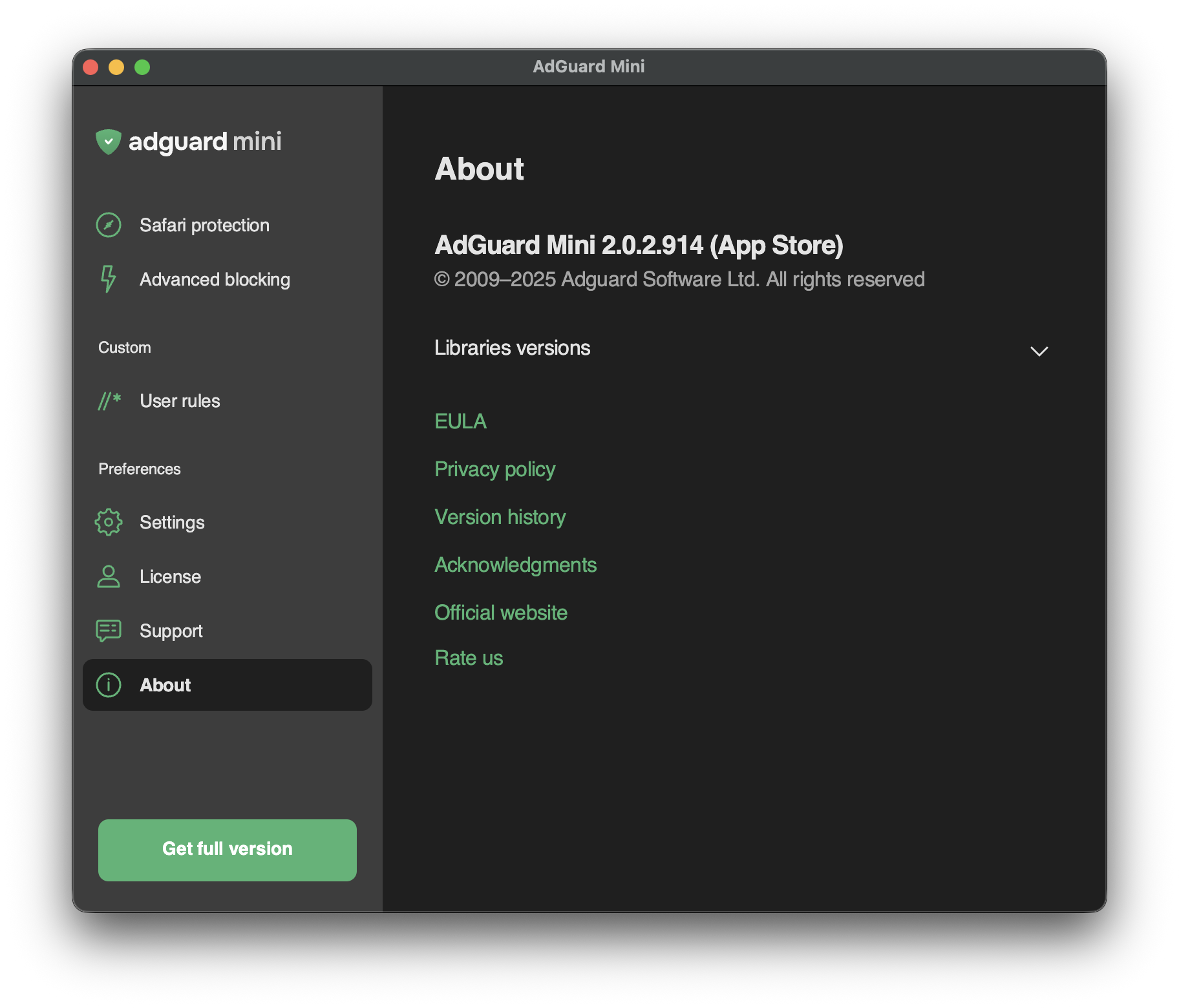Click Rate us

tap(469, 657)
